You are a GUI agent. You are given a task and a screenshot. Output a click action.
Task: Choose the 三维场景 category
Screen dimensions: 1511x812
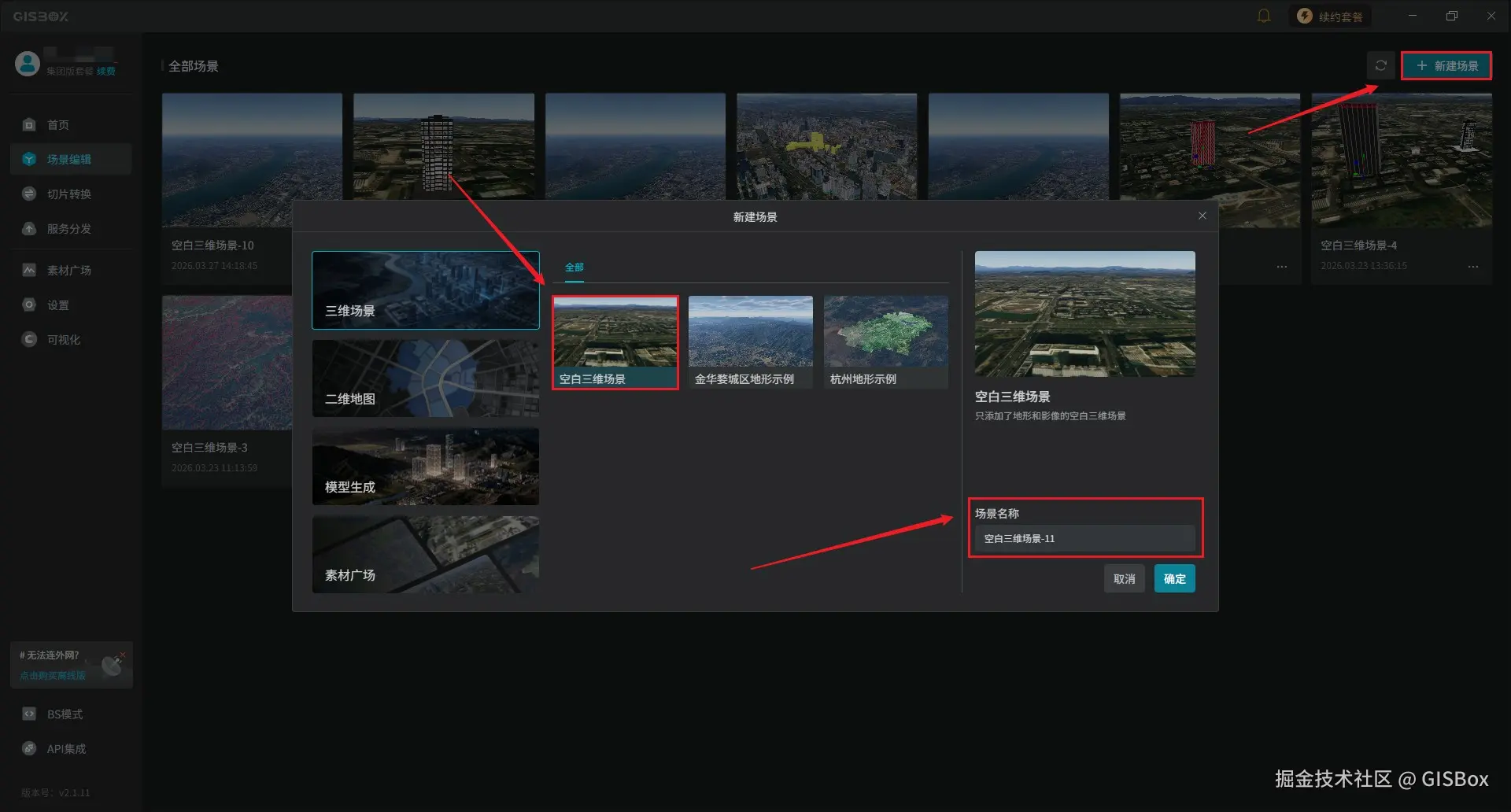426,290
